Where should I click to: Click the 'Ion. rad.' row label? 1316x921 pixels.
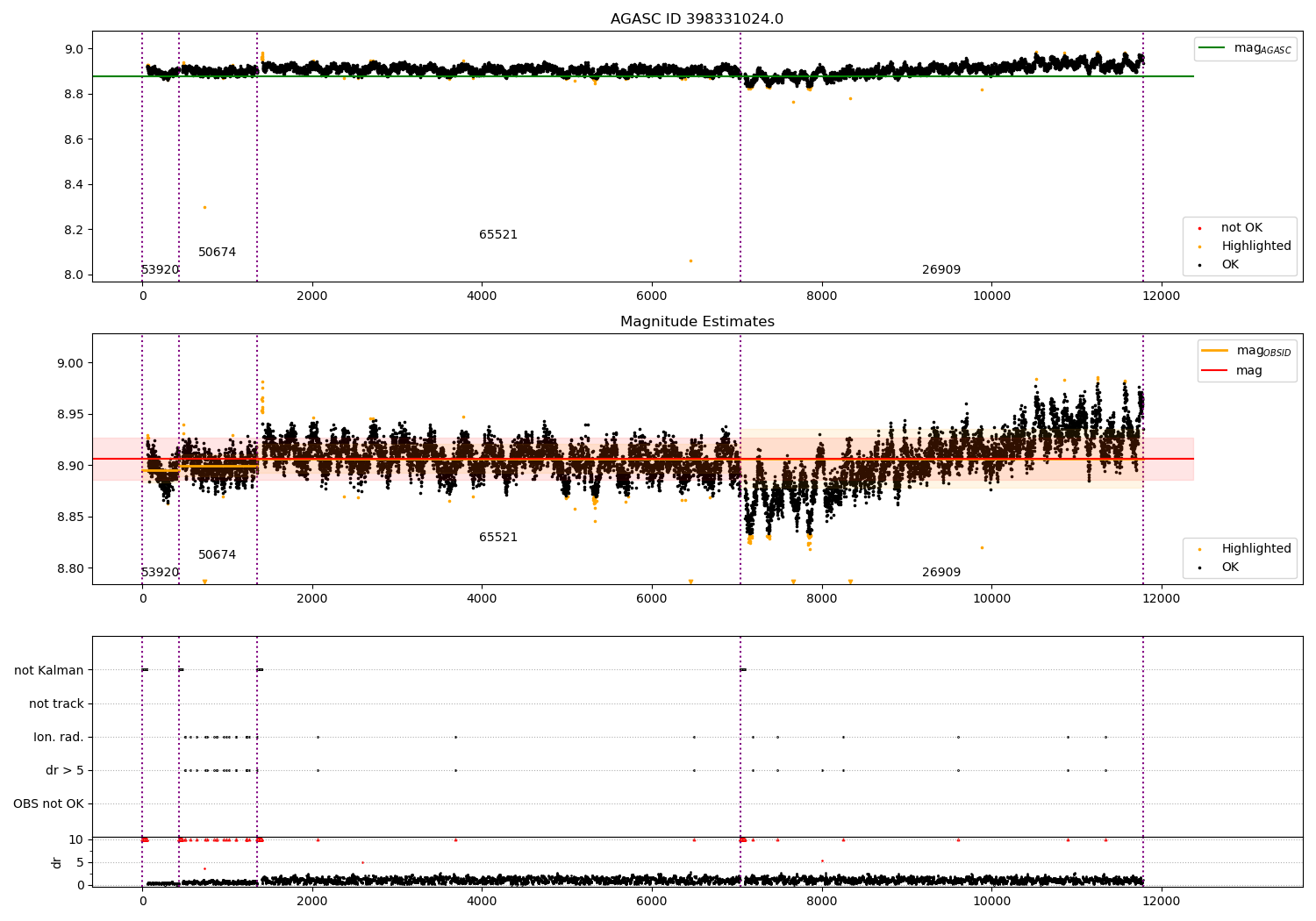[x=59, y=738]
